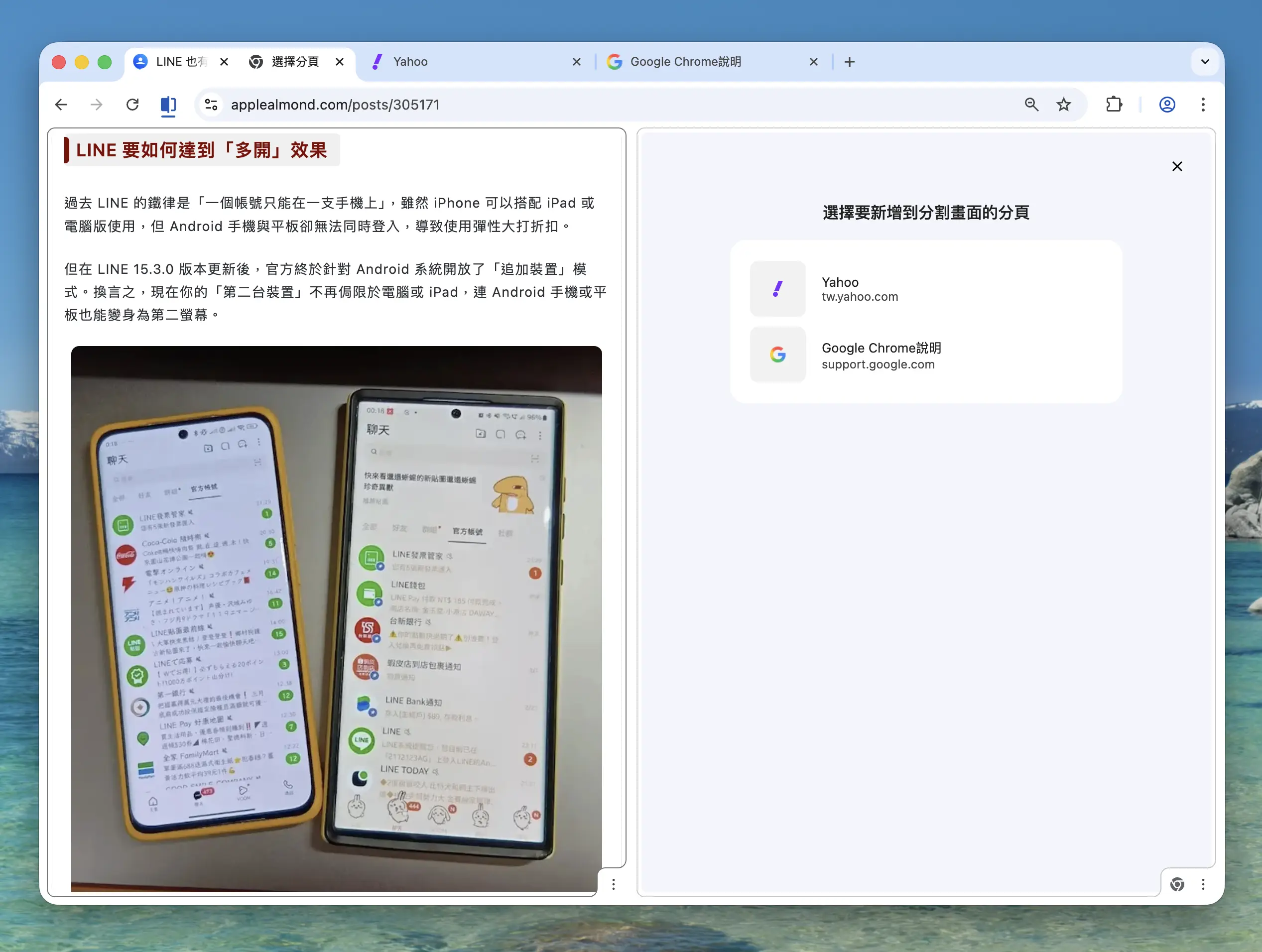
Task: Close the LINE article tab
Action: (224, 62)
